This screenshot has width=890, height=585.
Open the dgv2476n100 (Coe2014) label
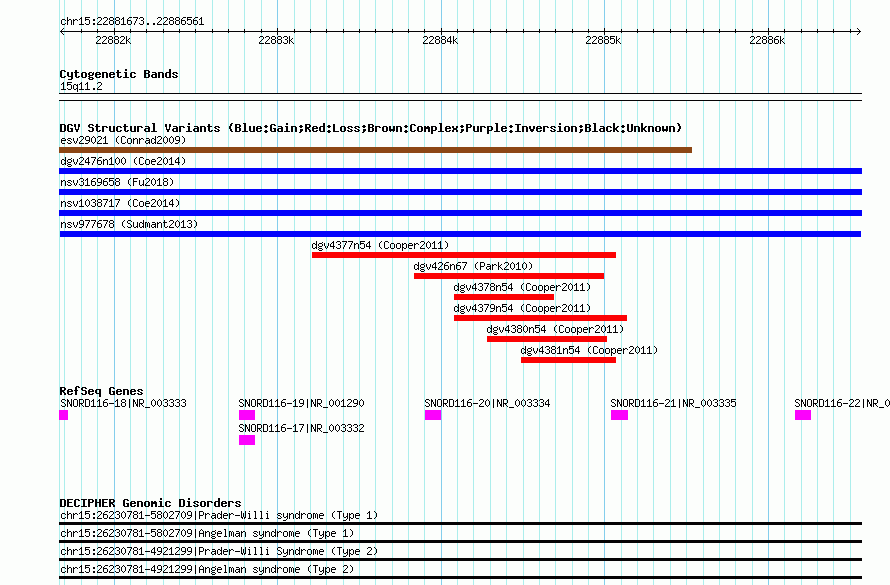(x=123, y=161)
